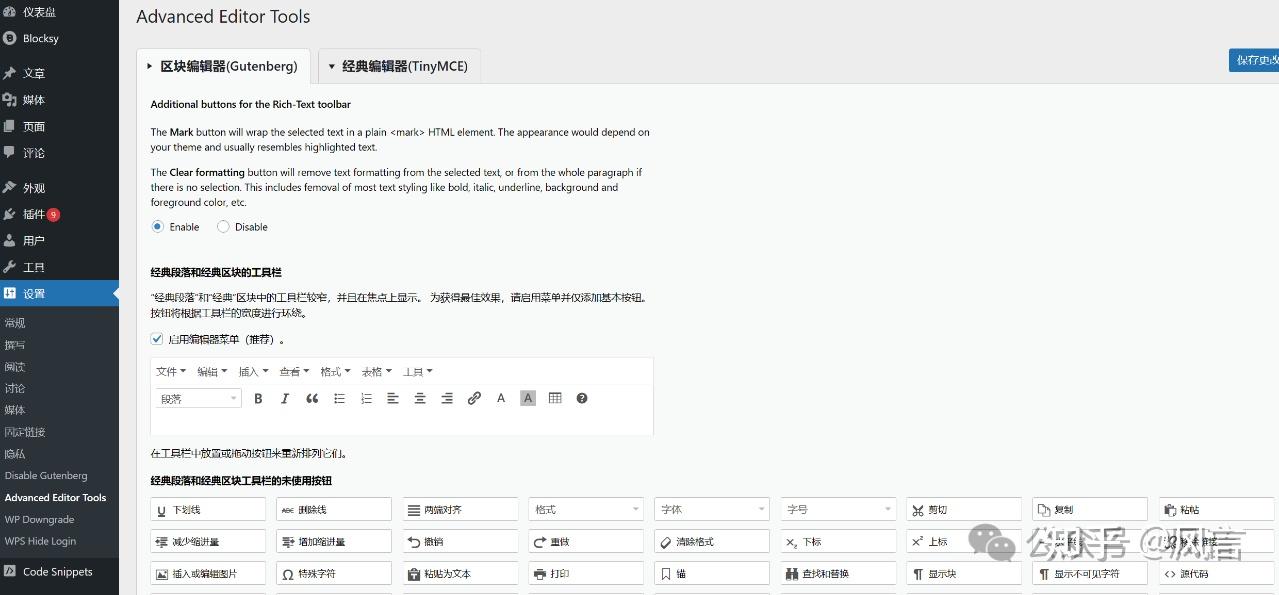The height and width of the screenshot is (595, 1279).
Task: Click the Center Align icon in the toolbar preview
Action: click(420, 398)
